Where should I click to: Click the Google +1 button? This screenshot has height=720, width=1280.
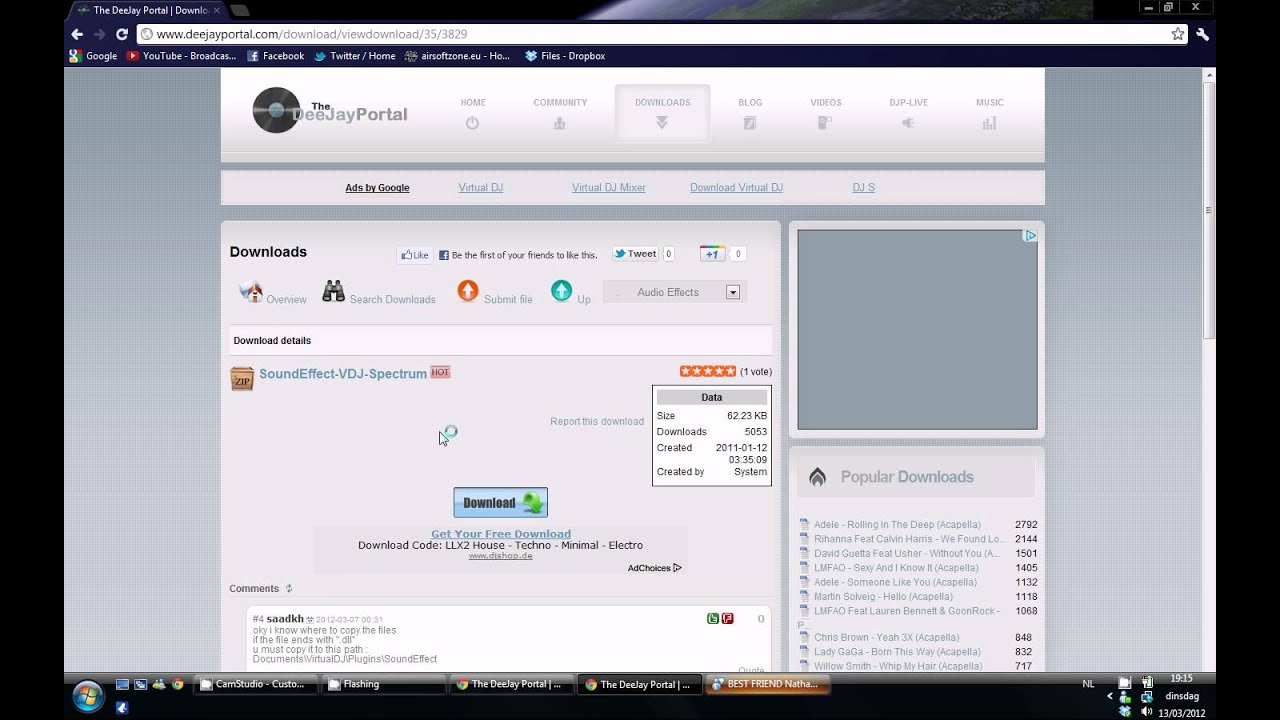coord(712,254)
